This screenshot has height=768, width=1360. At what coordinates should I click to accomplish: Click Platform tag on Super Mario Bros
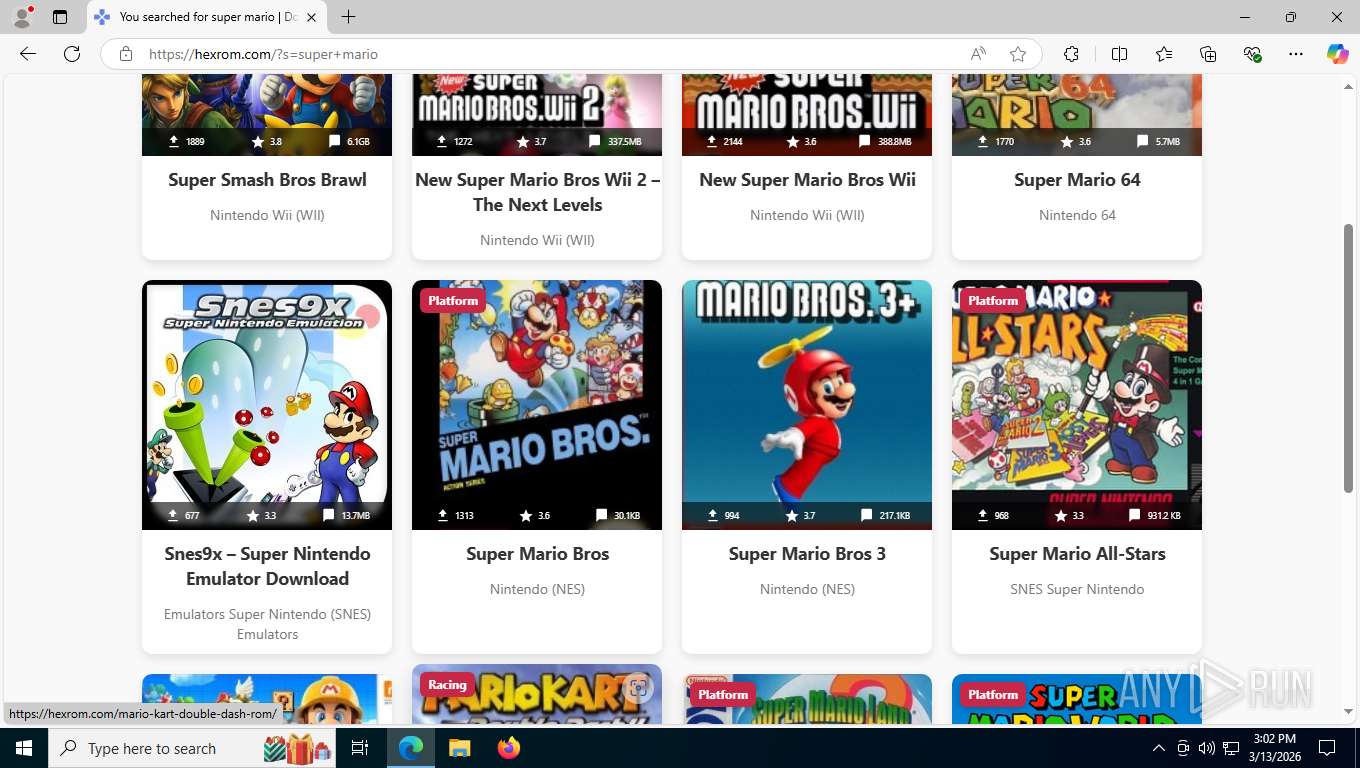[453, 300]
